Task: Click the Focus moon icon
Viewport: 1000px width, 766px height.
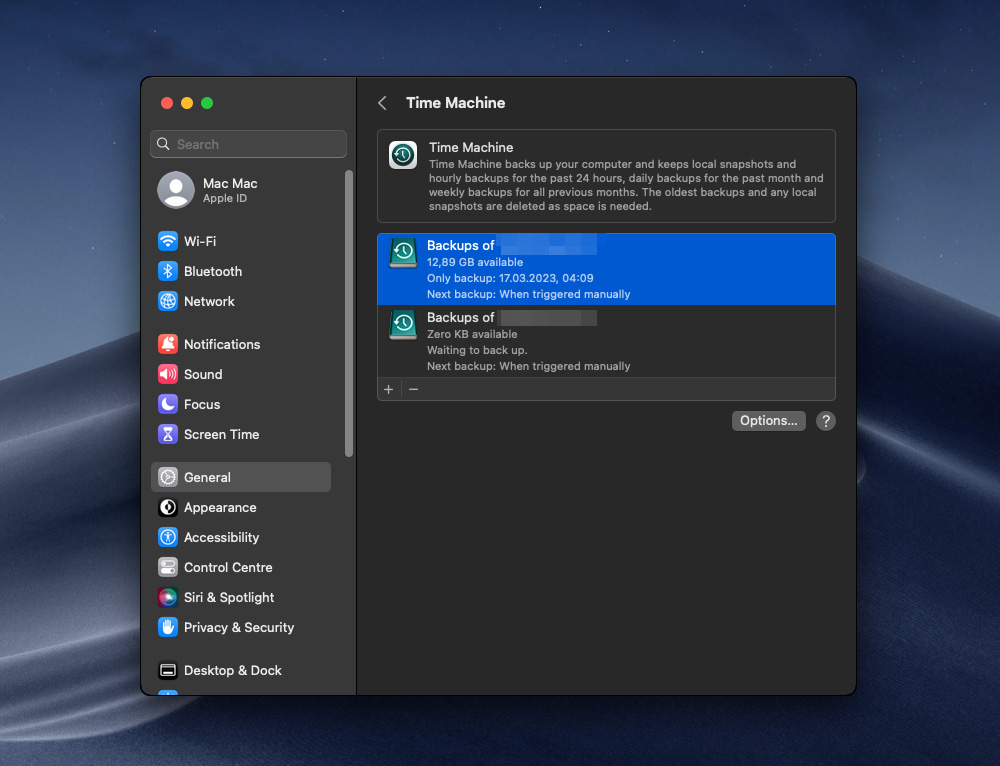Action: pos(168,404)
